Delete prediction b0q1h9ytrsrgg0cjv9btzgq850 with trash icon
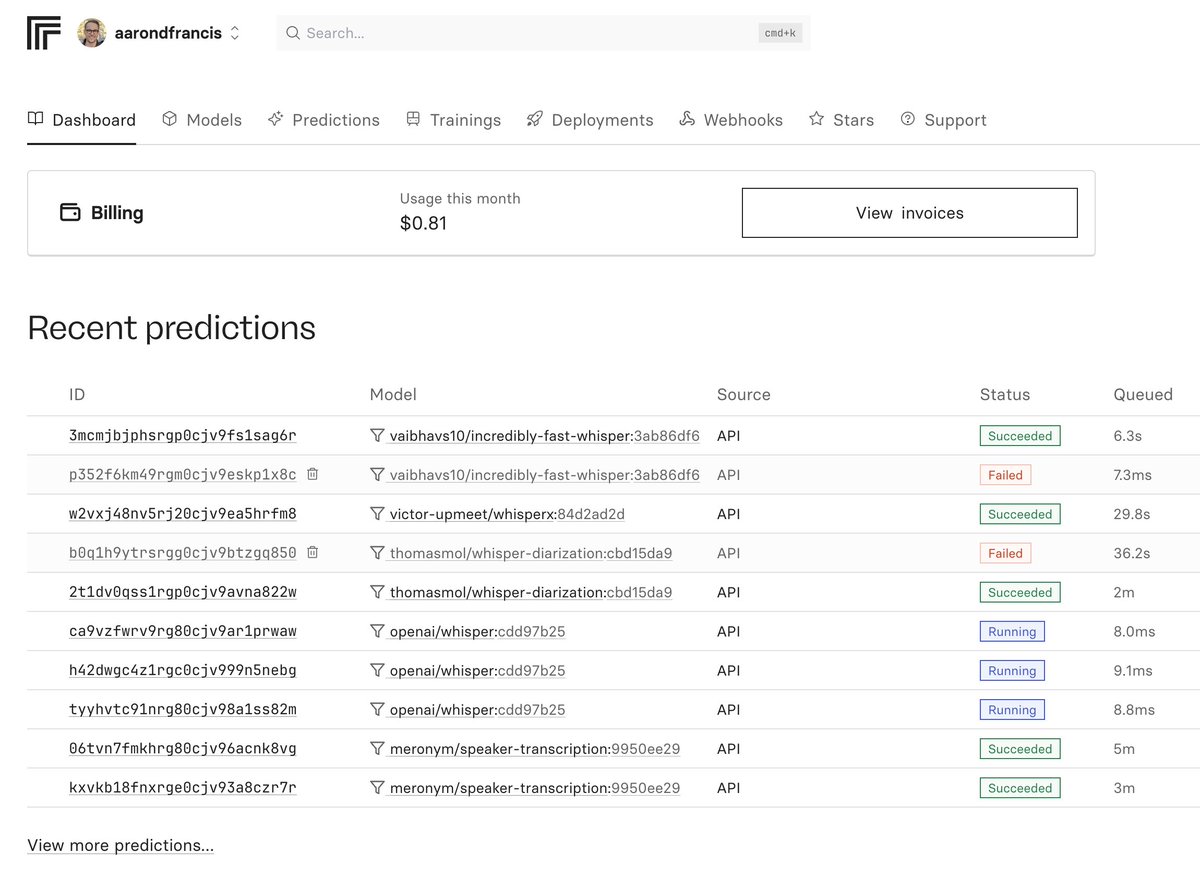Image resolution: width=1200 pixels, height=889 pixels. coord(312,552)
